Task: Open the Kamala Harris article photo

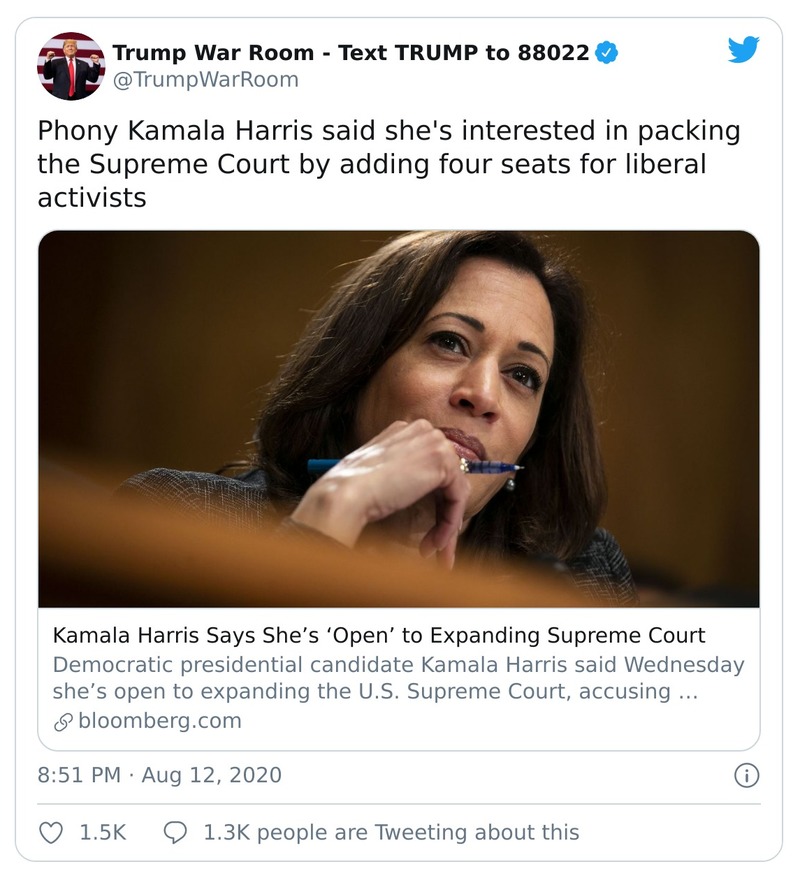Action: pos(398,418)
